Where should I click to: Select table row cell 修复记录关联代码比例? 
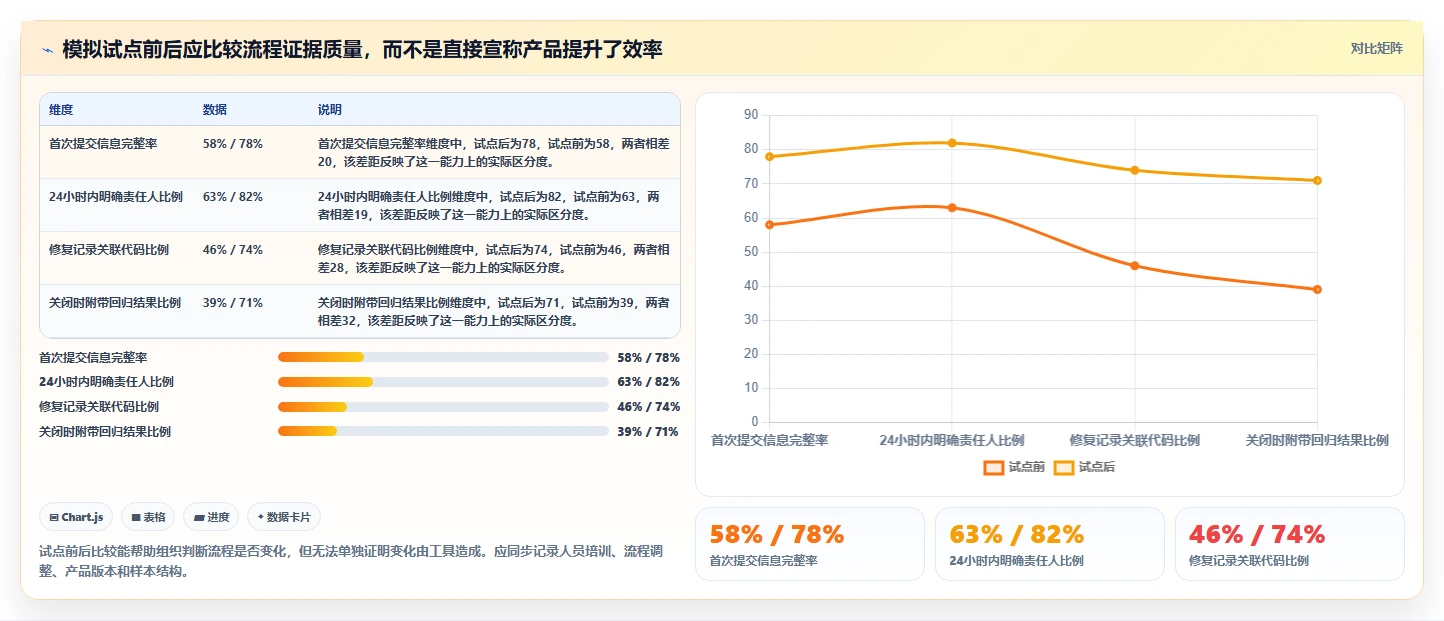(109, 249)
